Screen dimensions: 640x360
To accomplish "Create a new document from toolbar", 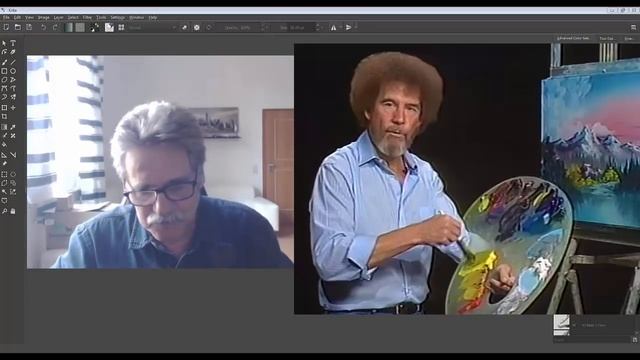I will tap(6, 27).
